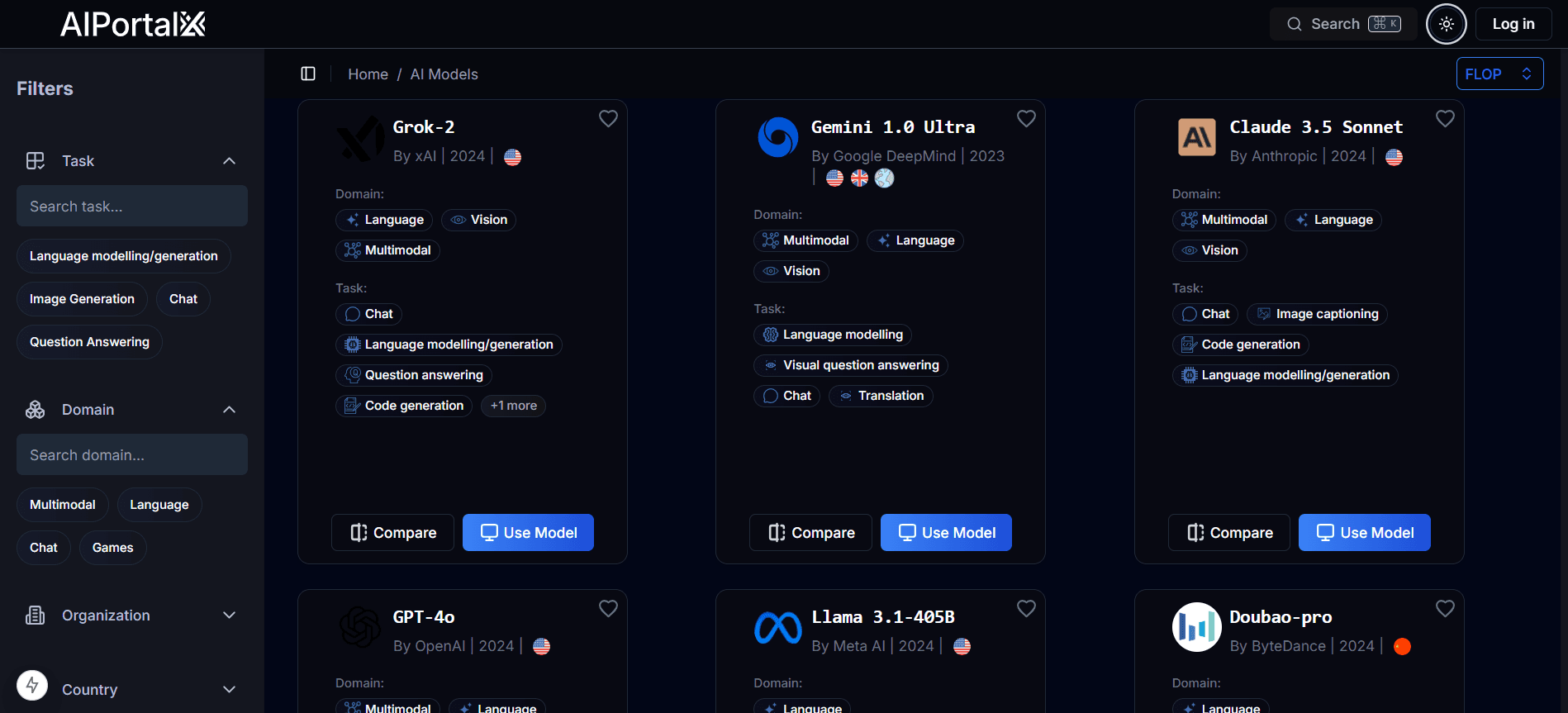Click the AIPortalX logo

point(133,24)
